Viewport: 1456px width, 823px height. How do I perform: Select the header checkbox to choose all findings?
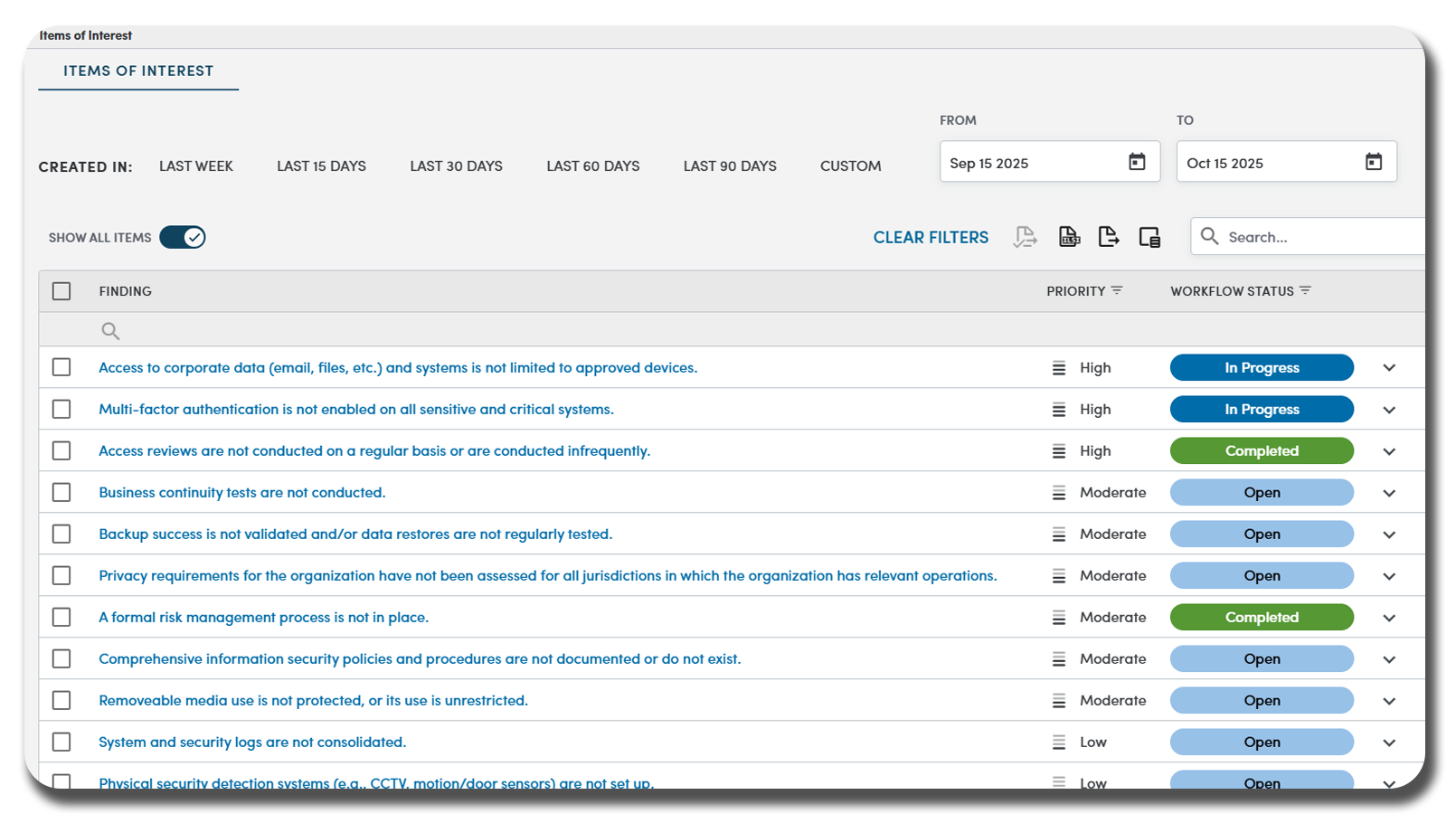[x=61, y=290]
